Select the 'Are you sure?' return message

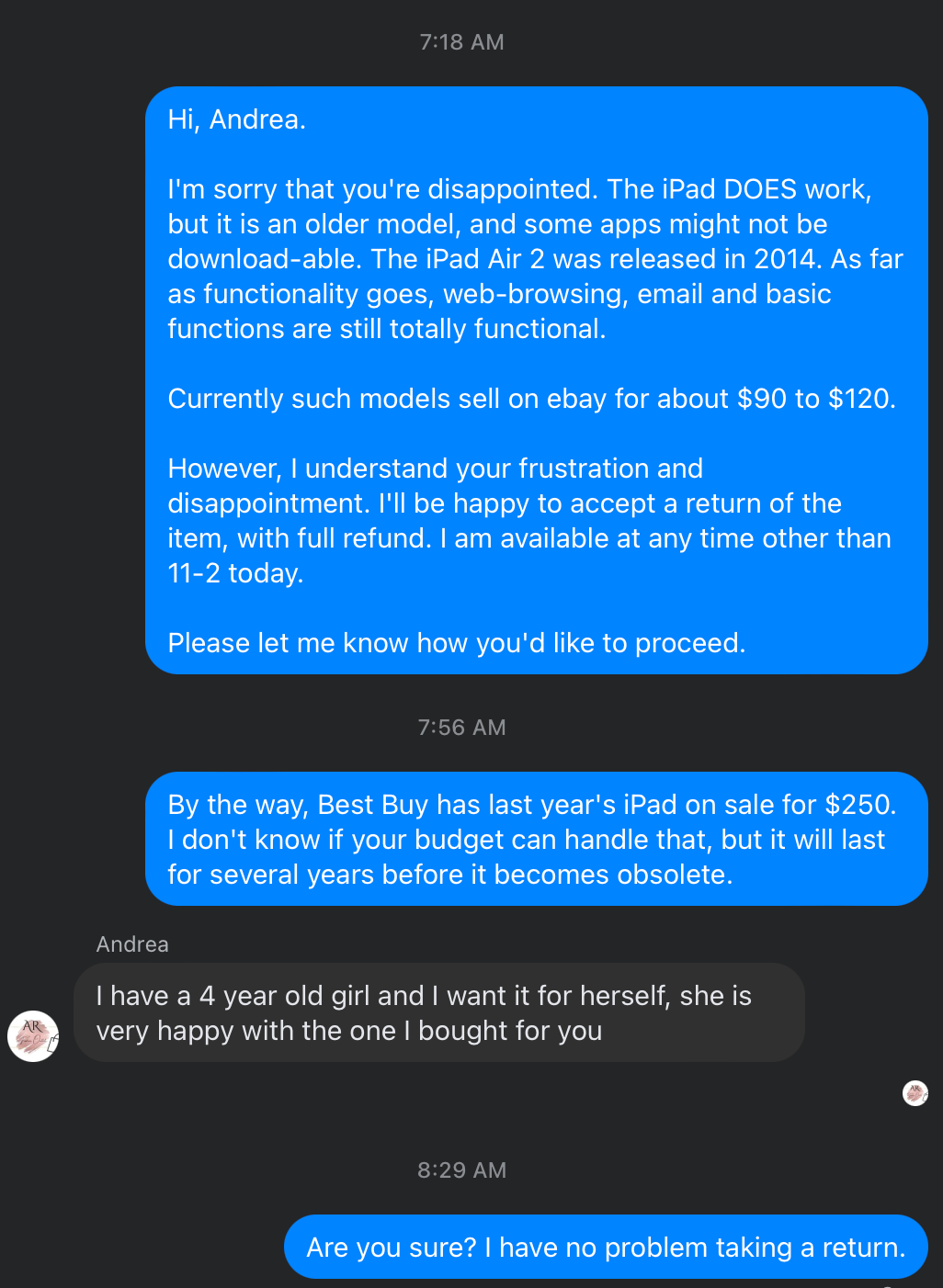pyautogui.click(x=606, y=1247)
